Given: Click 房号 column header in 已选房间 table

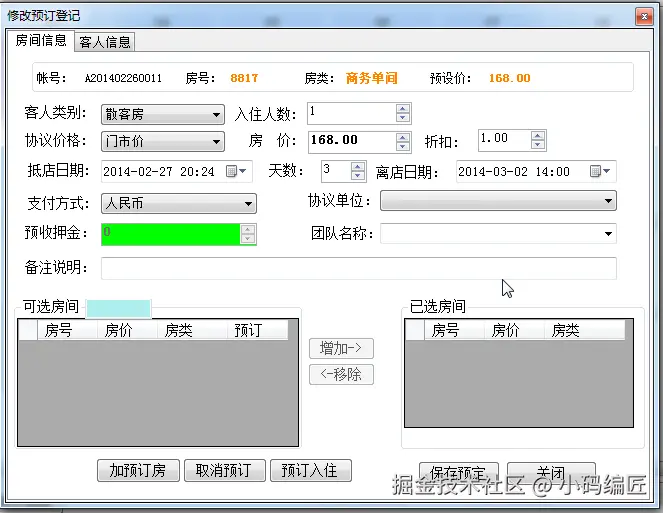Looking at the screenshot, I should [x=454, y=330].
